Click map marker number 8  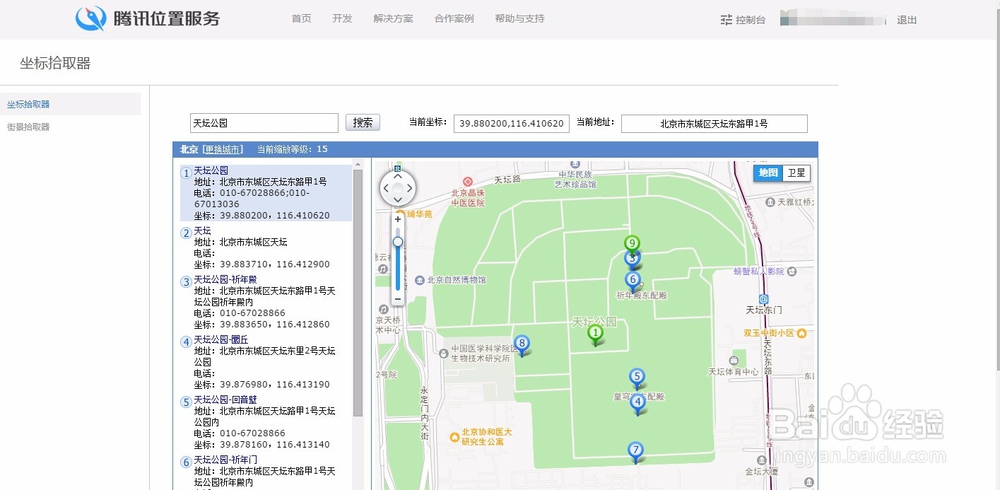pyautogui.click(x=522, y=346)
